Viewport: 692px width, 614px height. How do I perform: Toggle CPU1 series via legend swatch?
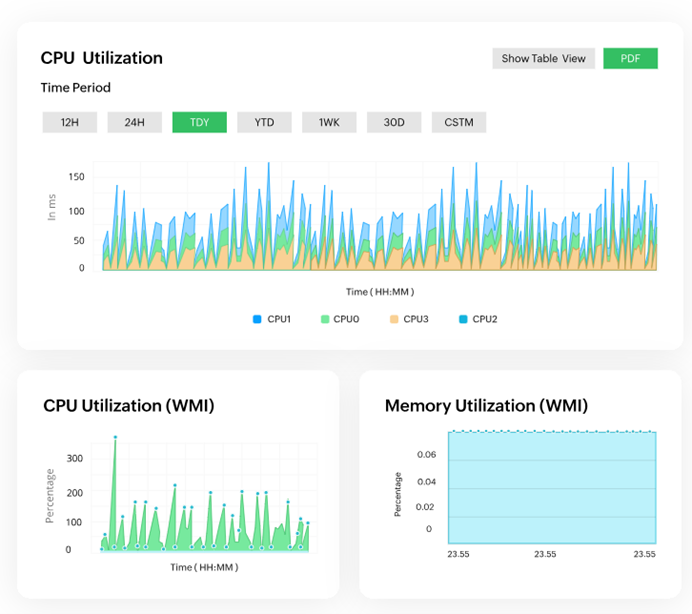(257, 320)
